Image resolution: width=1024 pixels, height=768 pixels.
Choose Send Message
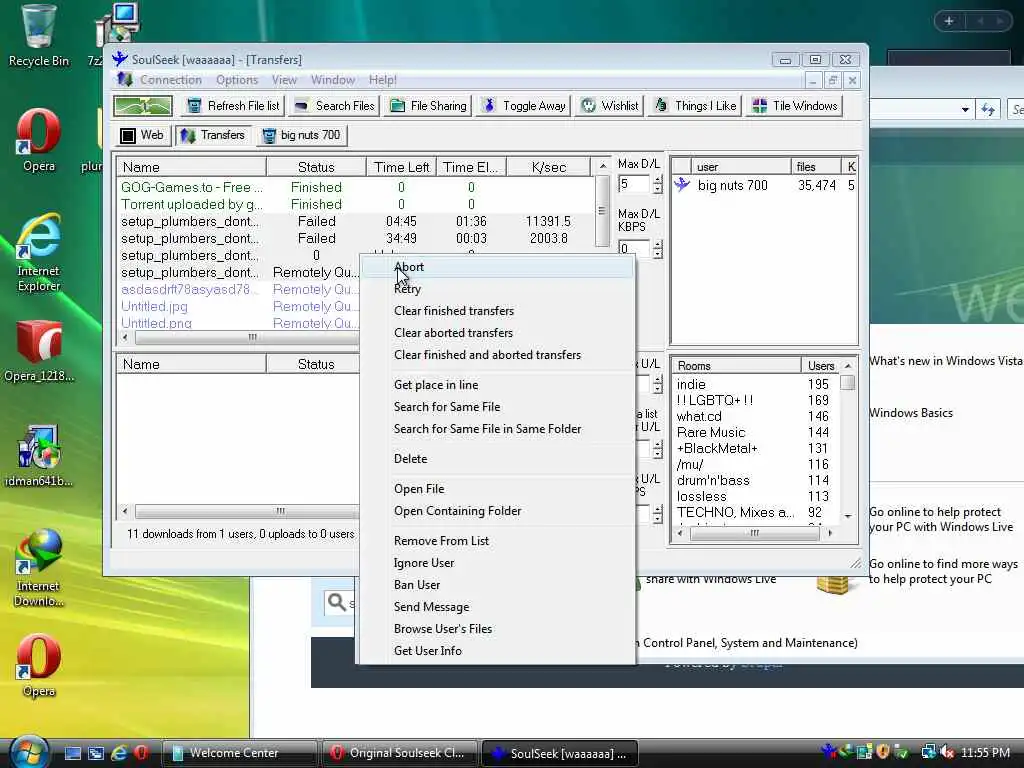[497, 607]
